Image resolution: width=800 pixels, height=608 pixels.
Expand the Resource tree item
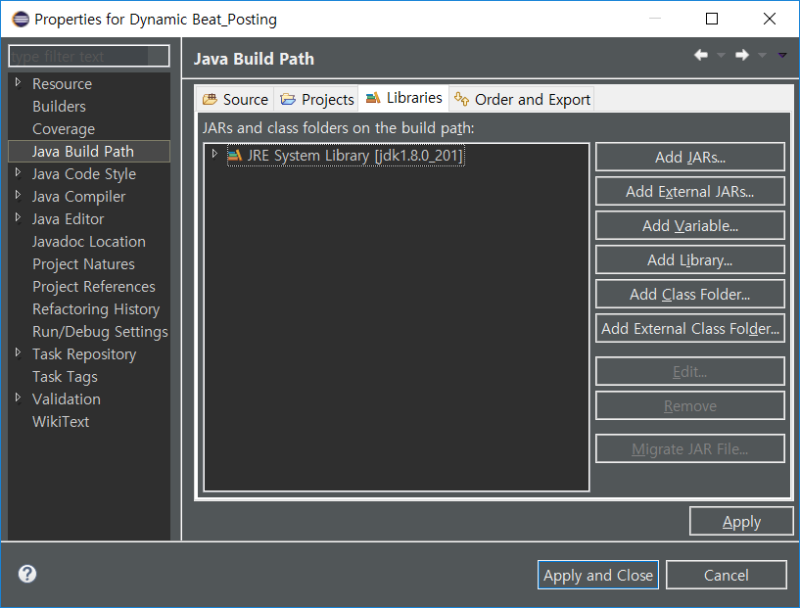(18, 82)
